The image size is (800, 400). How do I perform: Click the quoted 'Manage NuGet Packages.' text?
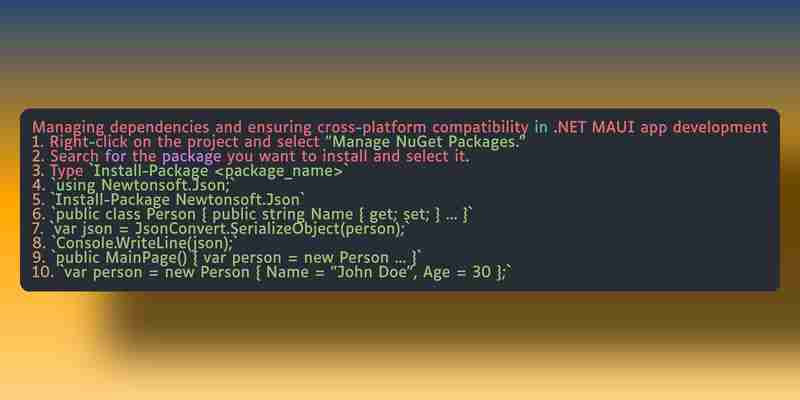pos(426,142)
